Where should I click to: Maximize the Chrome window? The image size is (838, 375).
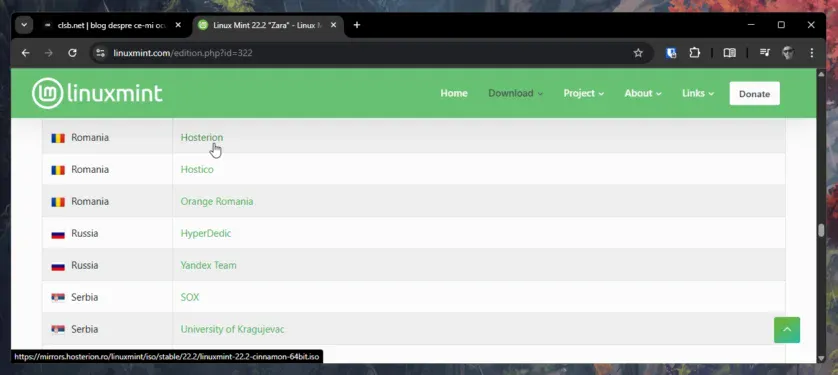pos(781,25)
